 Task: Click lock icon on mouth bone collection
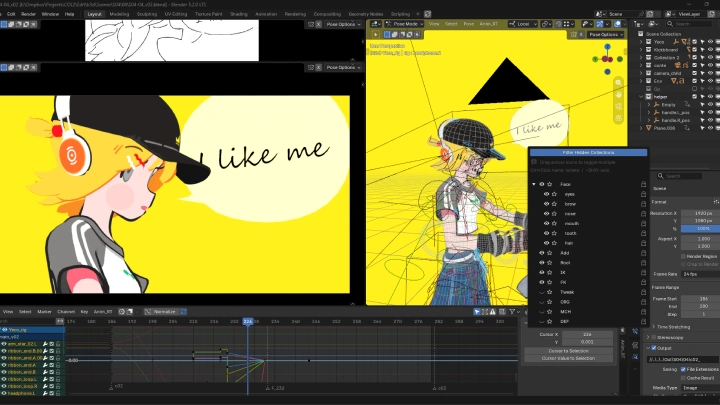tap(643, 224)
